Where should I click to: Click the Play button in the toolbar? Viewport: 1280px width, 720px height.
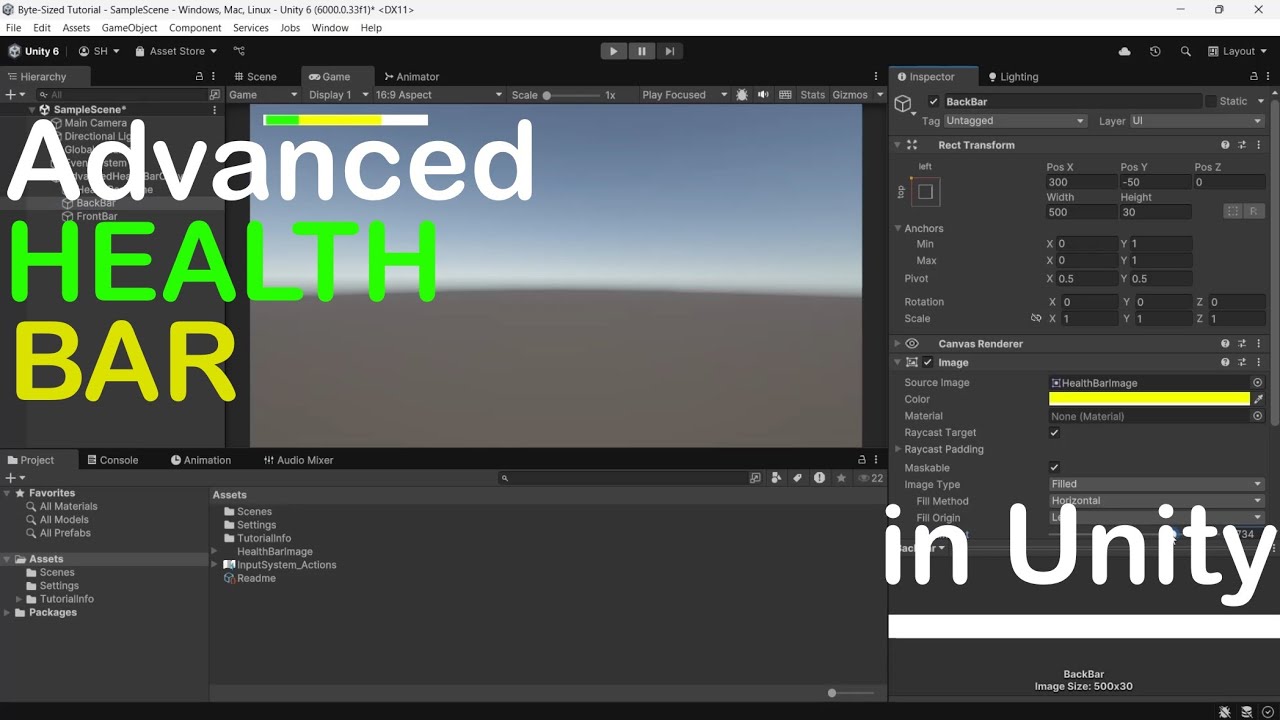tap(614, 51)
